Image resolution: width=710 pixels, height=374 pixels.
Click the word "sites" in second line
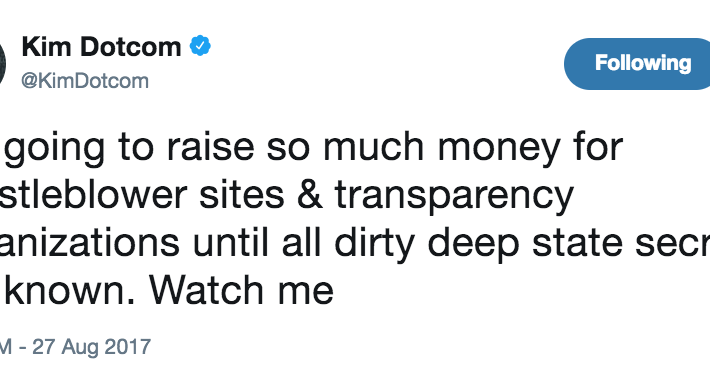click(x=242, y=195)
